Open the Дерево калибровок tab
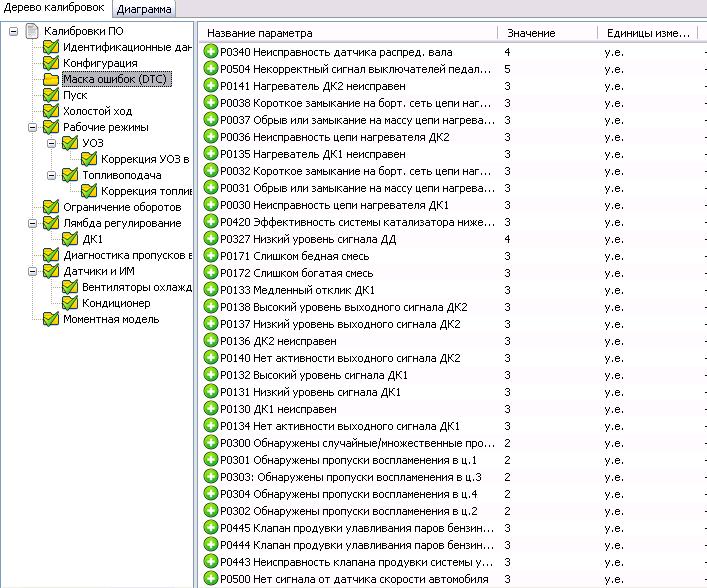 [55, 9]
